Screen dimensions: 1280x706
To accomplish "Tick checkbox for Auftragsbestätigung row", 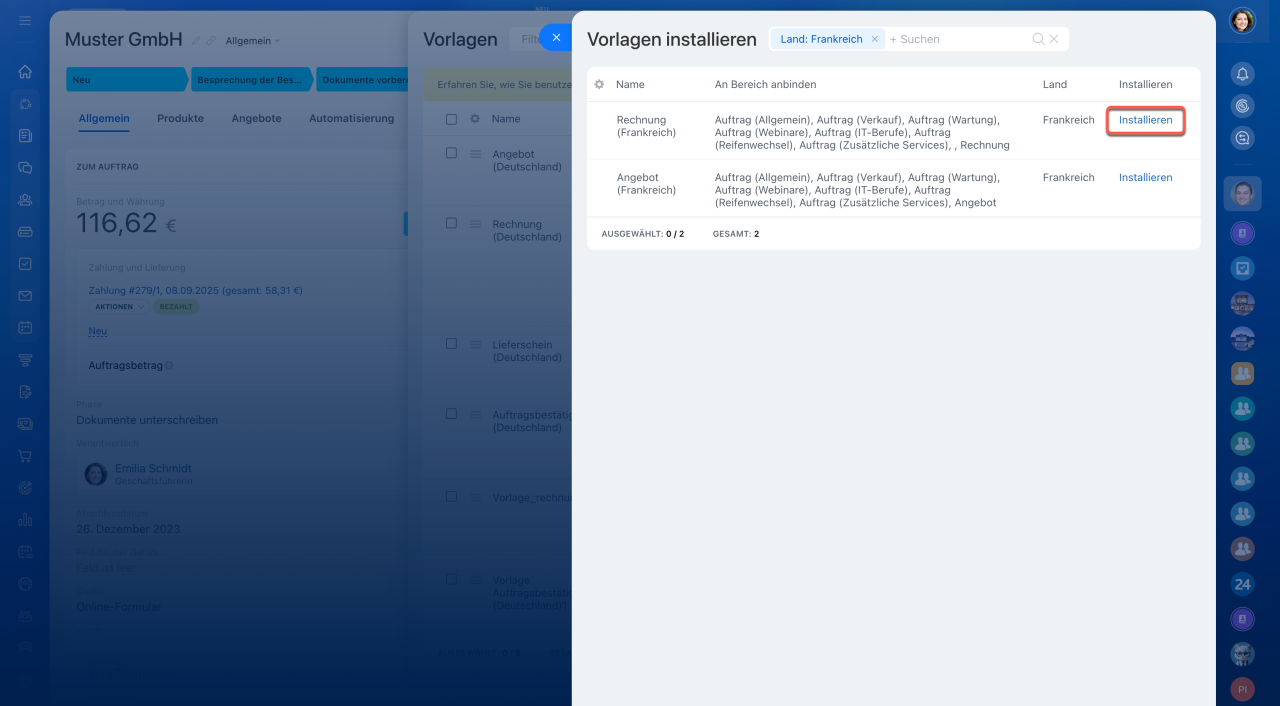I will (451, 413).
